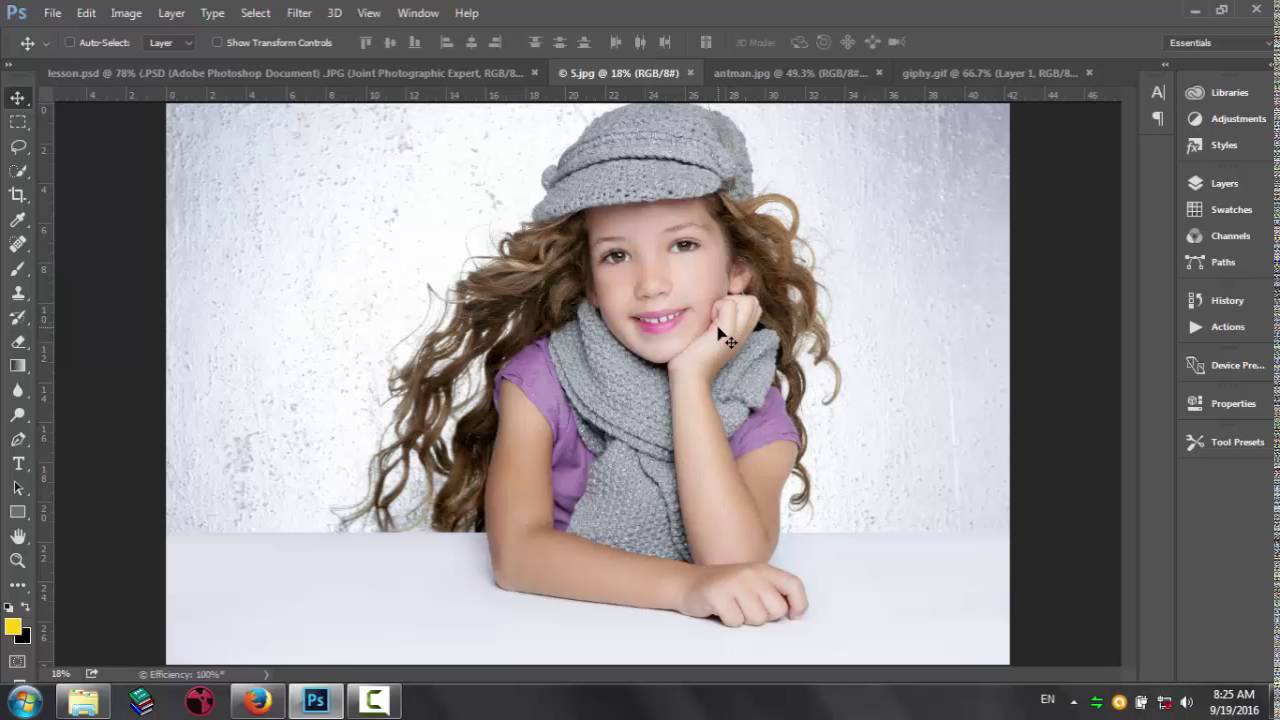Viewport: 1280px width, 720px height.
Task: Expand the toolbar to two columns
Action: click(9, 64)
